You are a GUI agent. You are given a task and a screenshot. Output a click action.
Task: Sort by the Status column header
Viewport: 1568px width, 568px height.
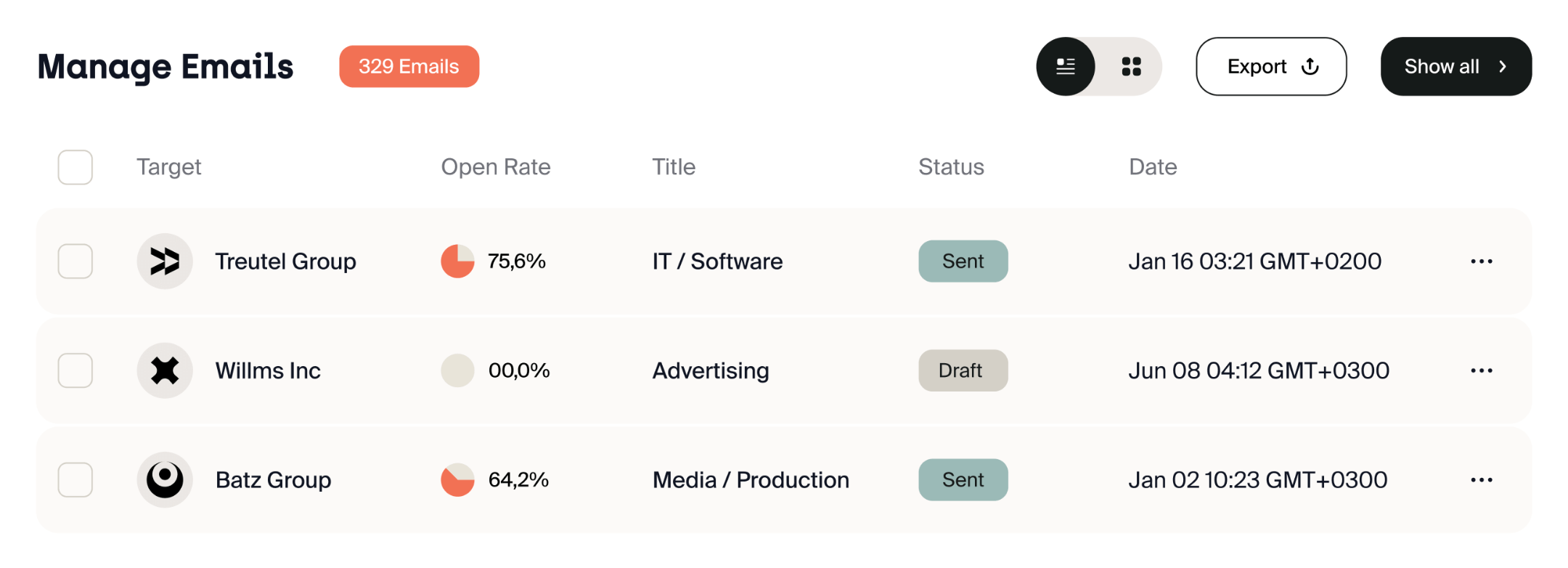click(951, 167)
